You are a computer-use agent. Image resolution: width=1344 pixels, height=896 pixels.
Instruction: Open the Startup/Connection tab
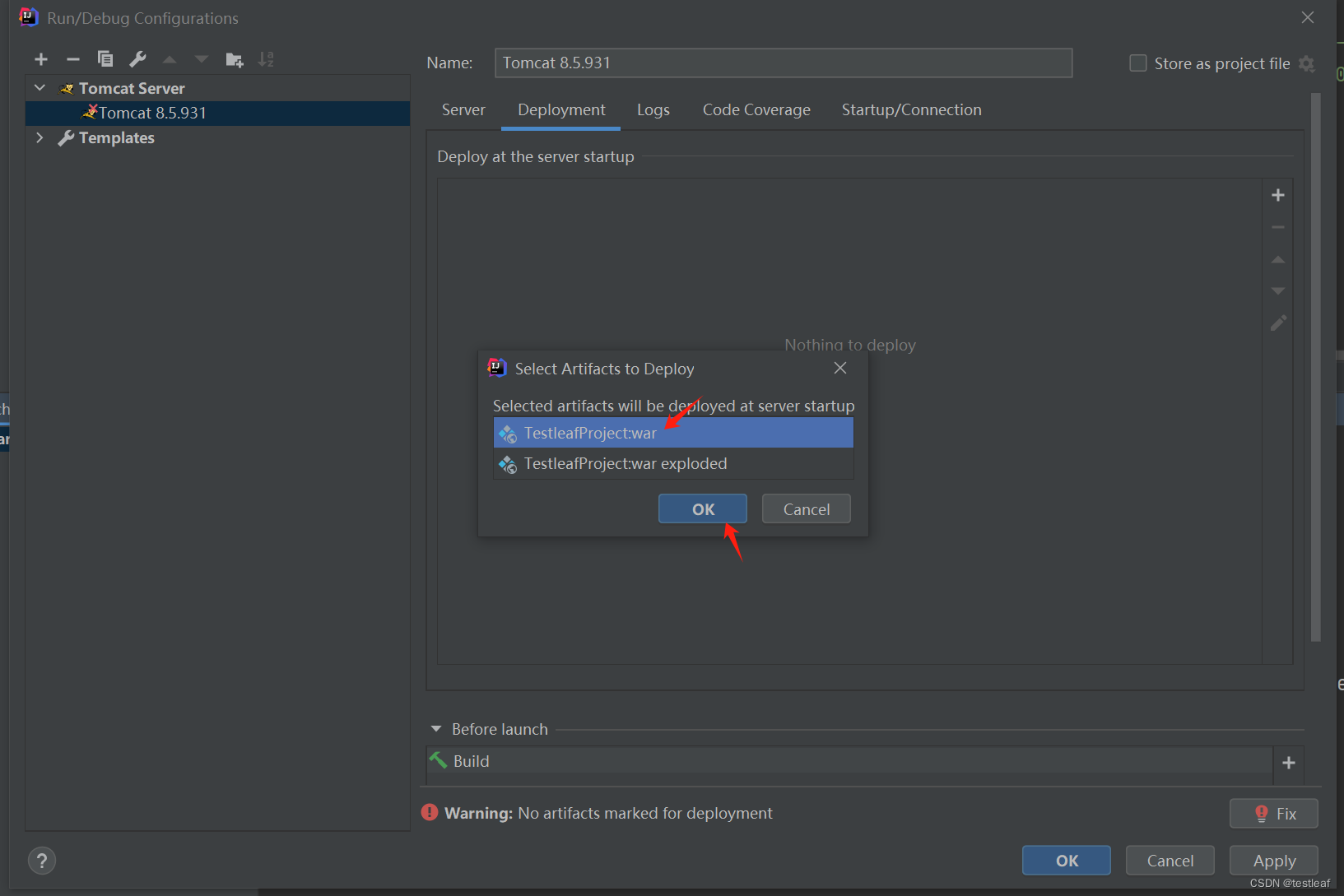[911, 110]
